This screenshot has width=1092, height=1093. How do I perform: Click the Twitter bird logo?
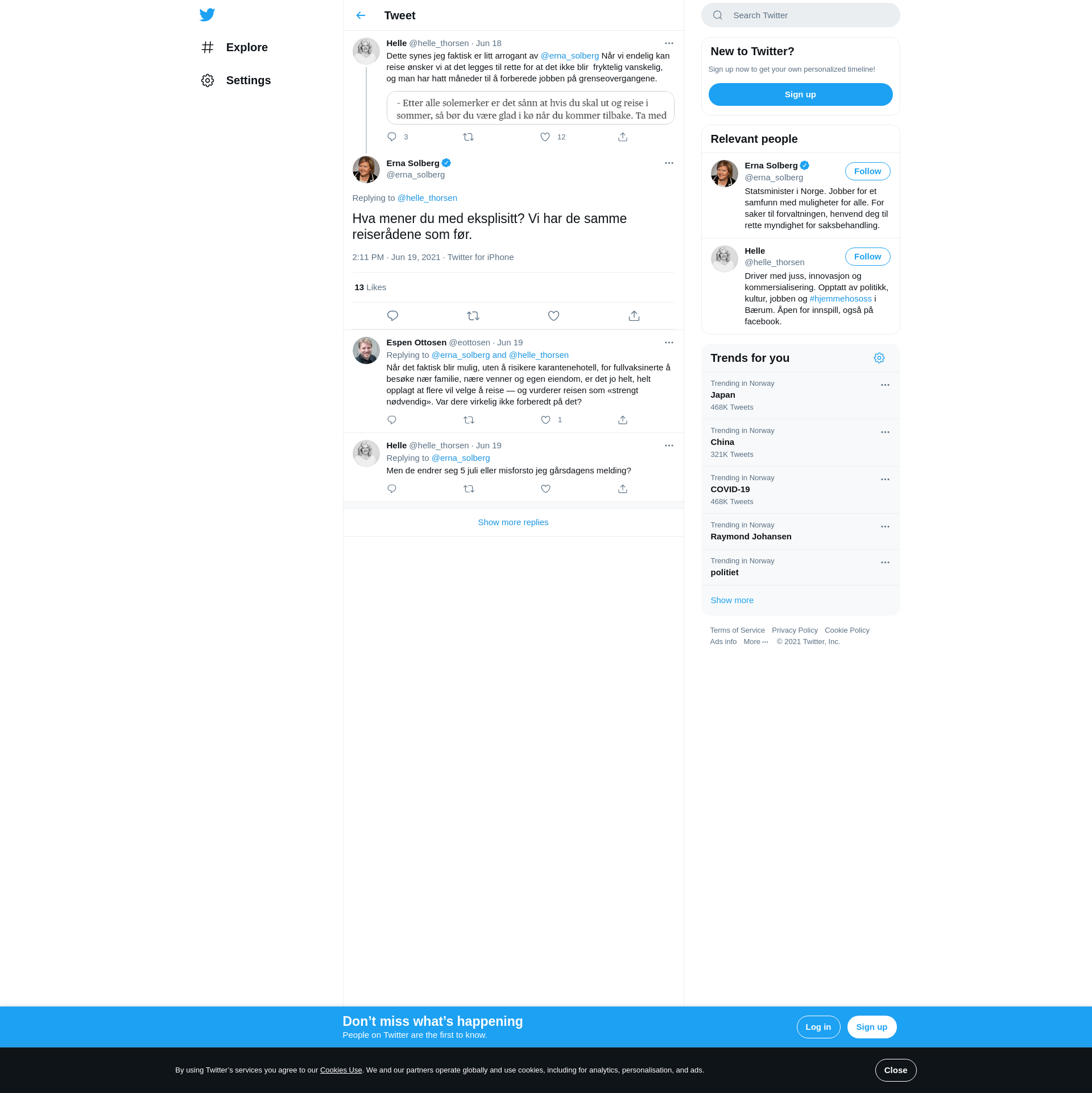(207, 15)
